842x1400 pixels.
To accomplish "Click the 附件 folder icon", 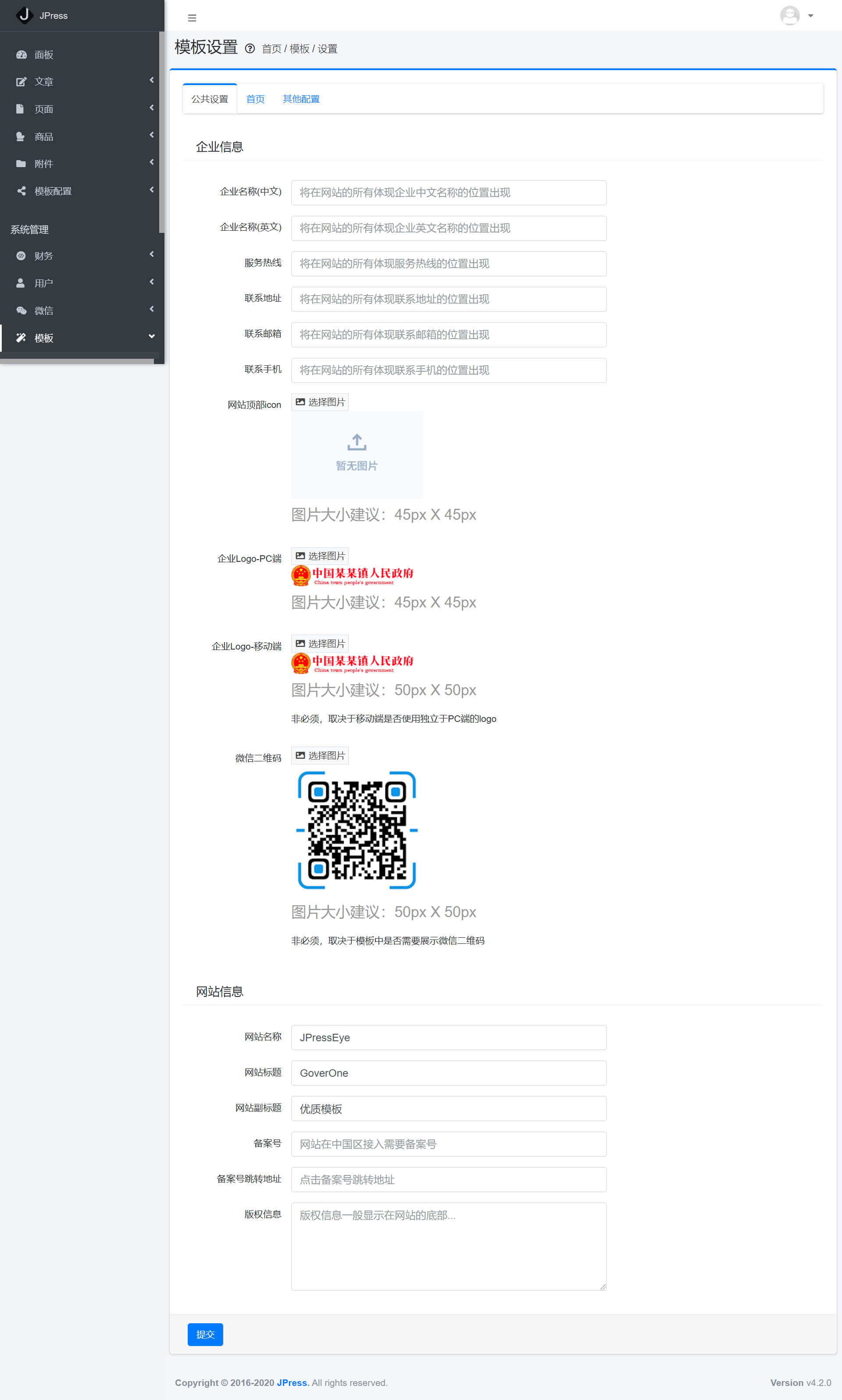I will 21,164.
